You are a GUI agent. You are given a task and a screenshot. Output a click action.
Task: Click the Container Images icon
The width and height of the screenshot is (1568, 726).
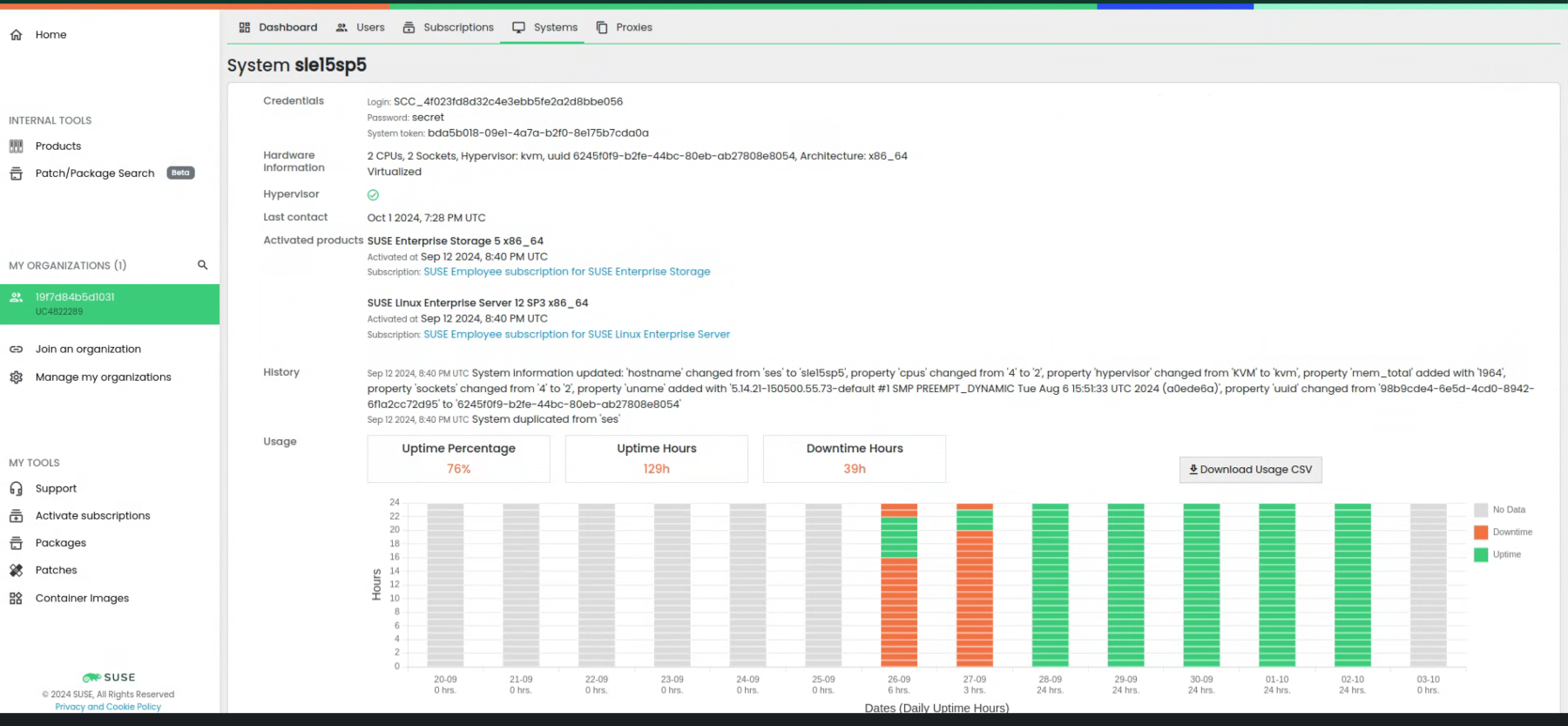pos(16,598)
